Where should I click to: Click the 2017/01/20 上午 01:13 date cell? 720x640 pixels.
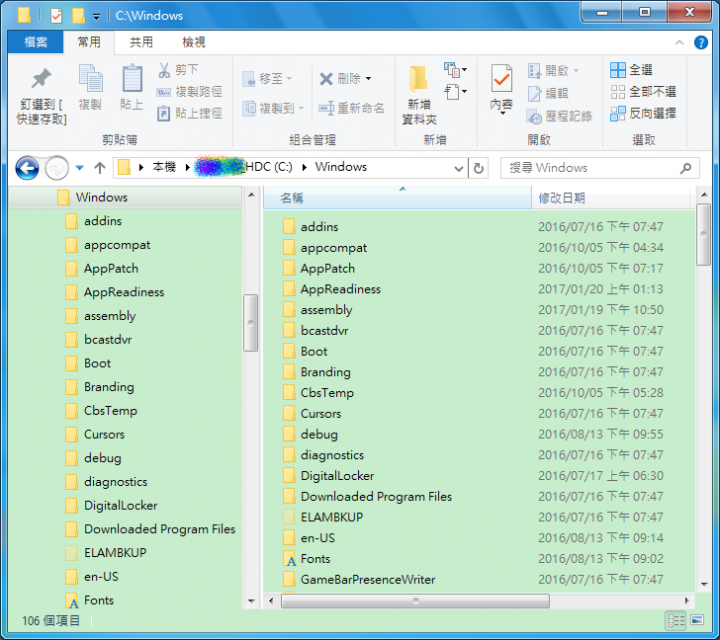click(x=601, y=289)
